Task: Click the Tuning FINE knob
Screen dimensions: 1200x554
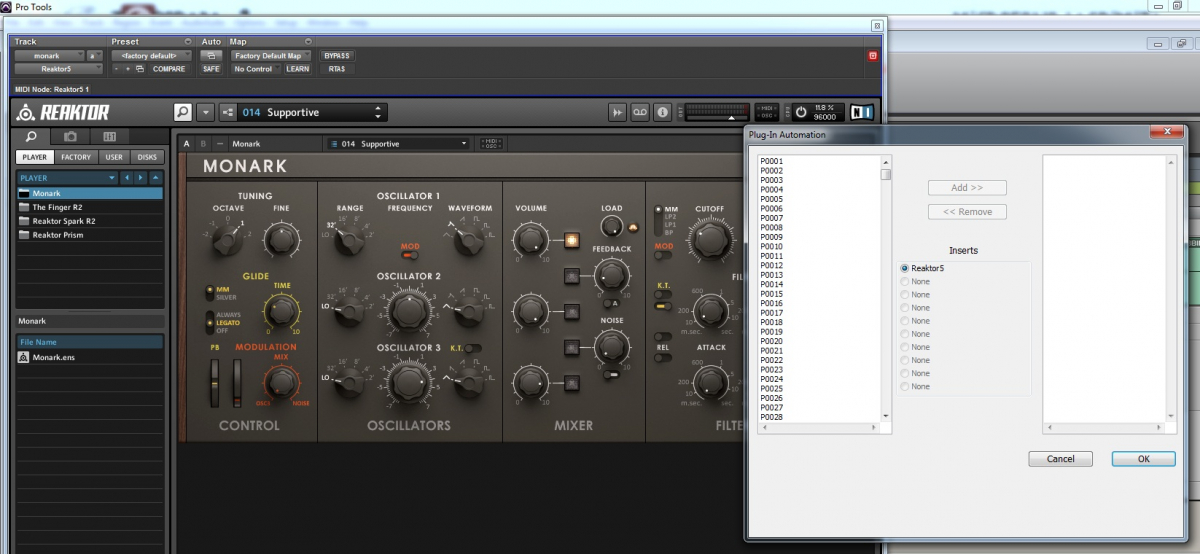Action: click(x=282, y=238)
